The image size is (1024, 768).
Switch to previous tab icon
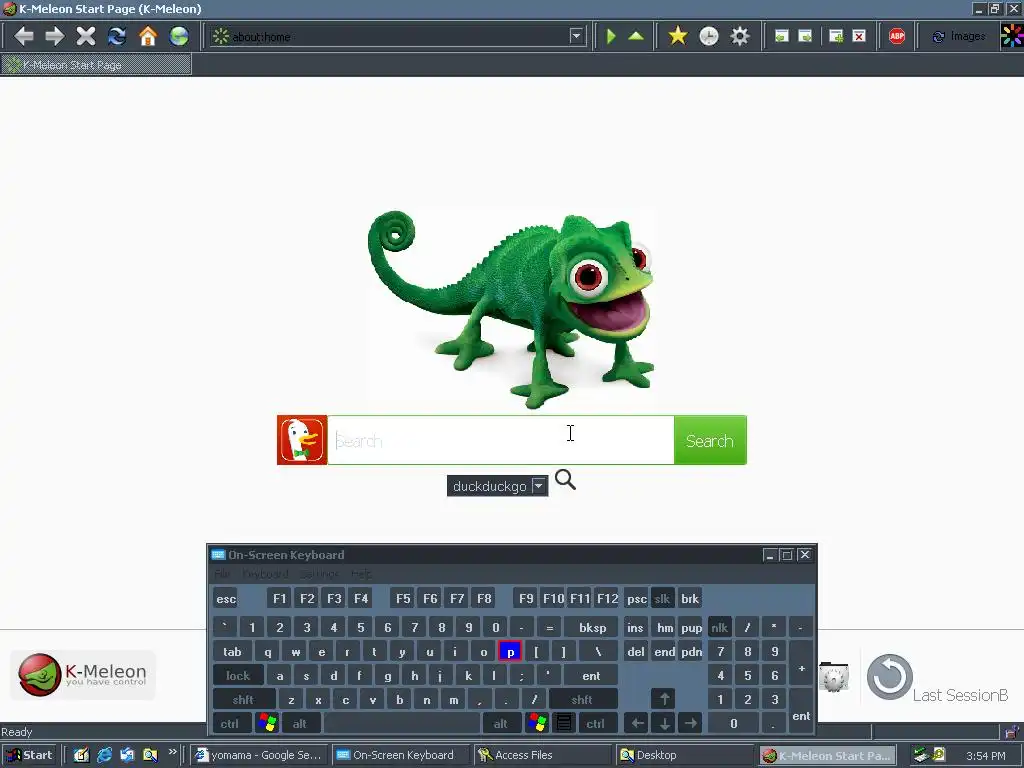coord(781,36)
